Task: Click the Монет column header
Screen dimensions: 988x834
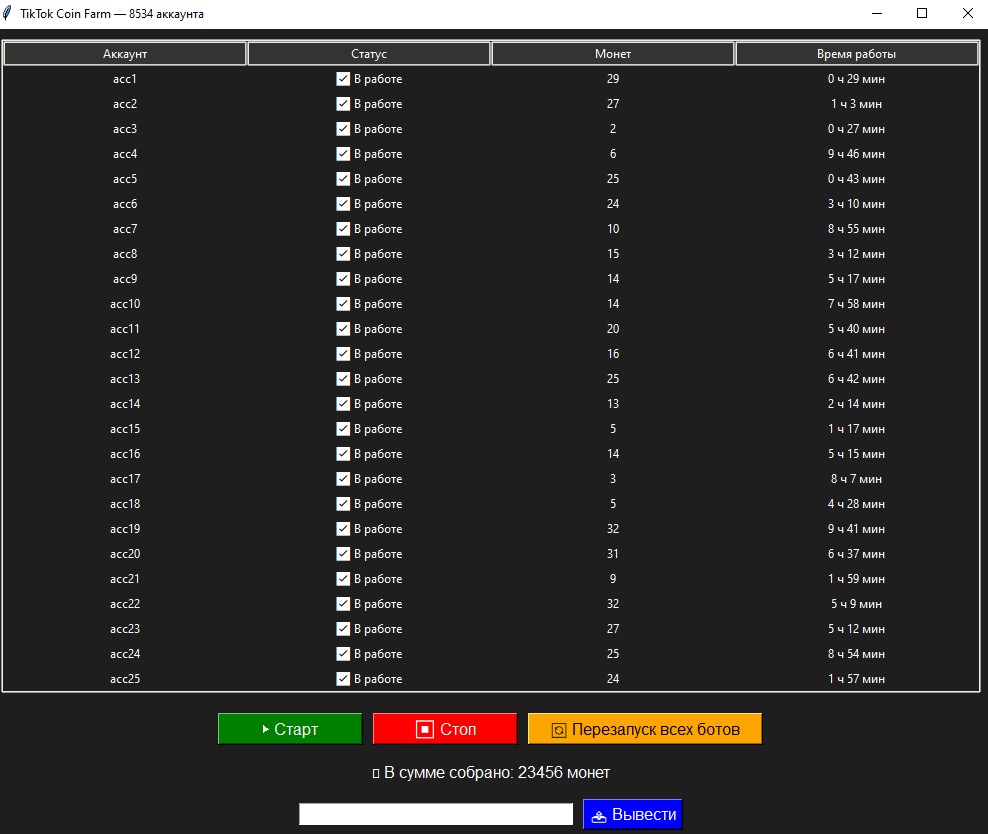Action: tap(613, 54)
